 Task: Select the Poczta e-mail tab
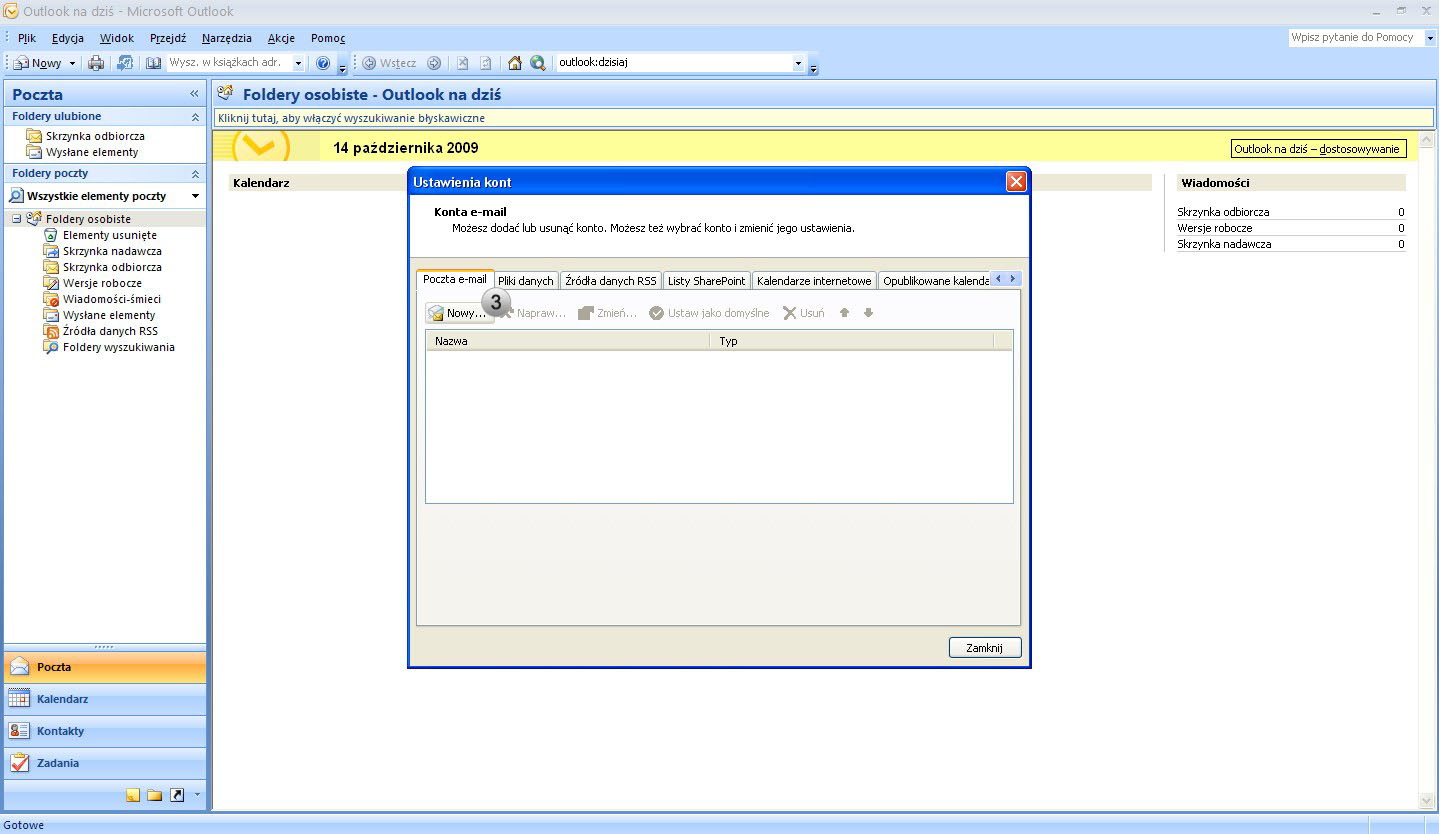pyautogui.click(x=455, y=279)
